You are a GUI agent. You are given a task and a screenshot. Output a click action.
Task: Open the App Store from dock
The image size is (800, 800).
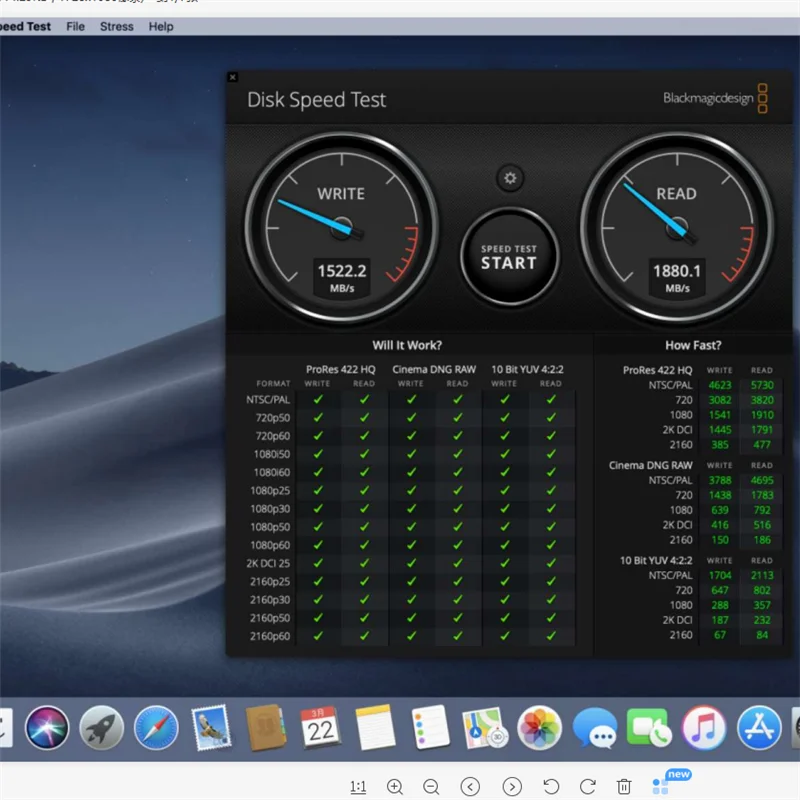point(758,727)
